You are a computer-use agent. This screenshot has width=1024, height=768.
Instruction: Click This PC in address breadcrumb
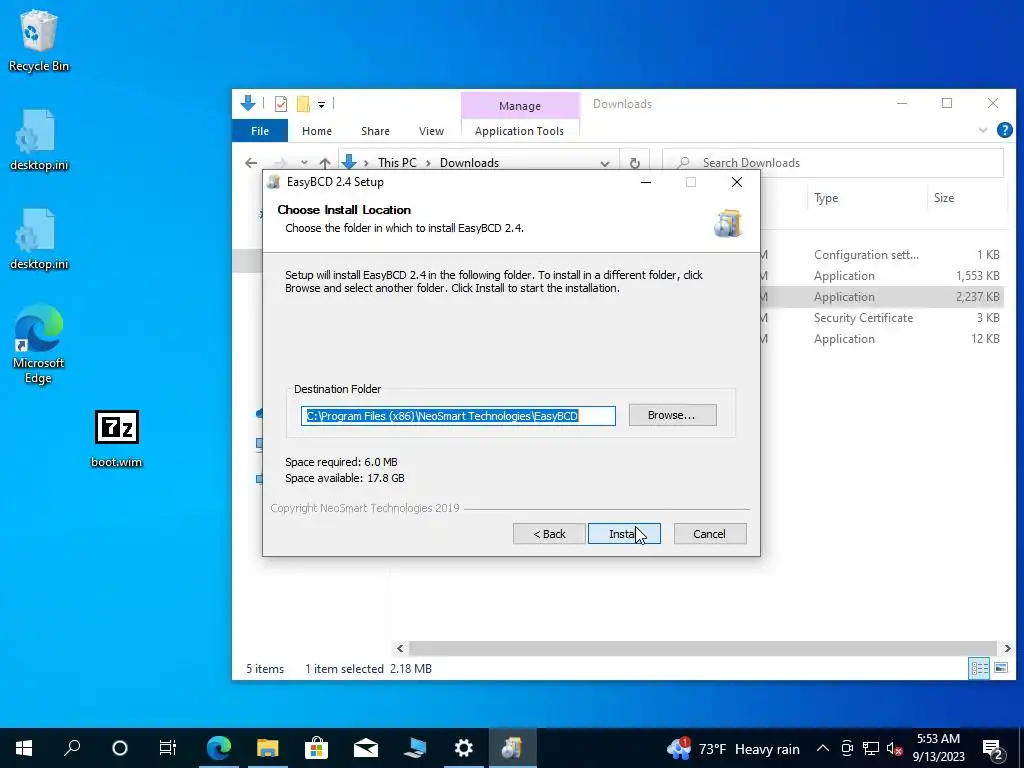(x=397, y=163)
